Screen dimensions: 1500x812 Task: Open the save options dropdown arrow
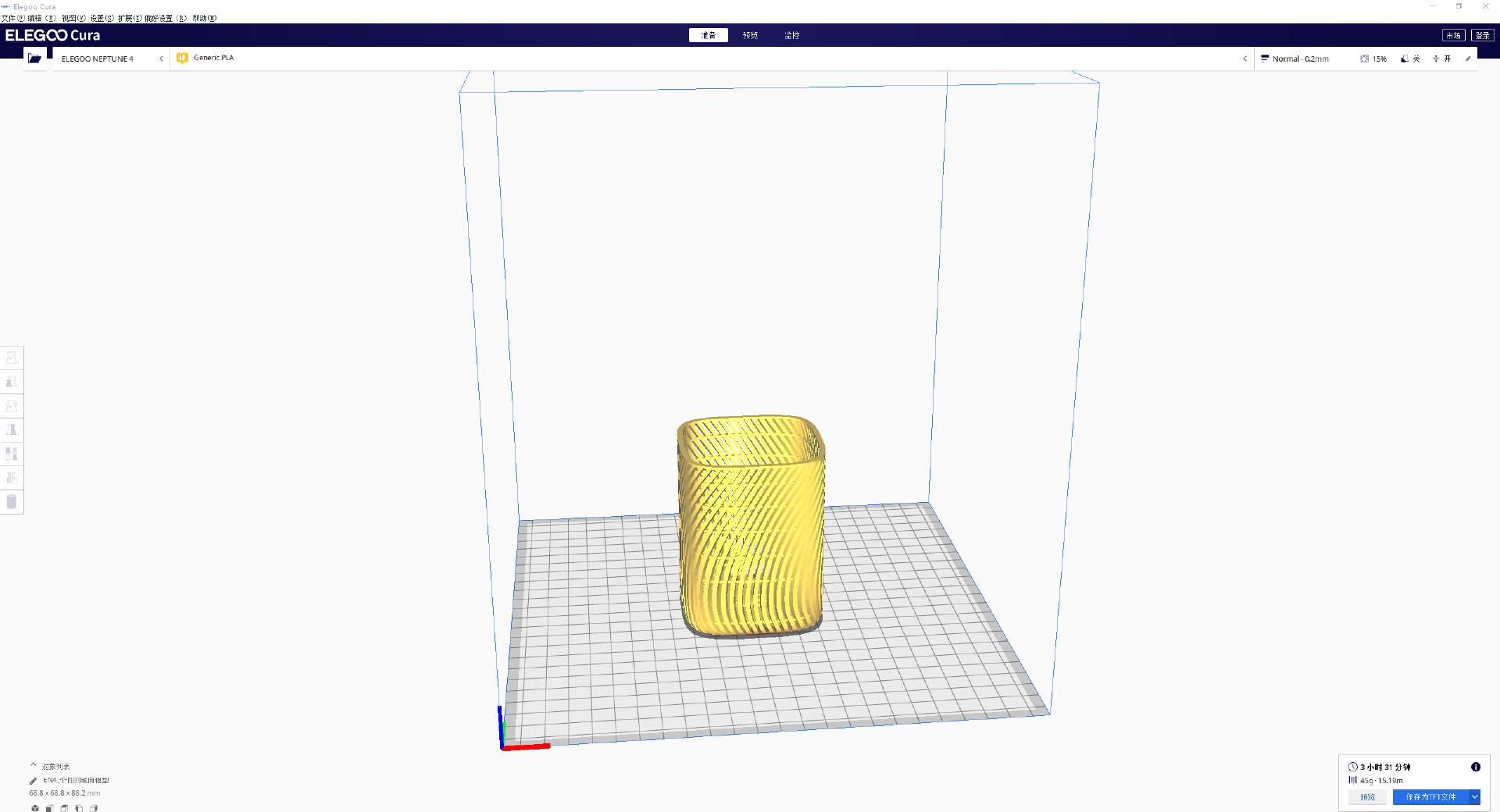coord(1474,797)
